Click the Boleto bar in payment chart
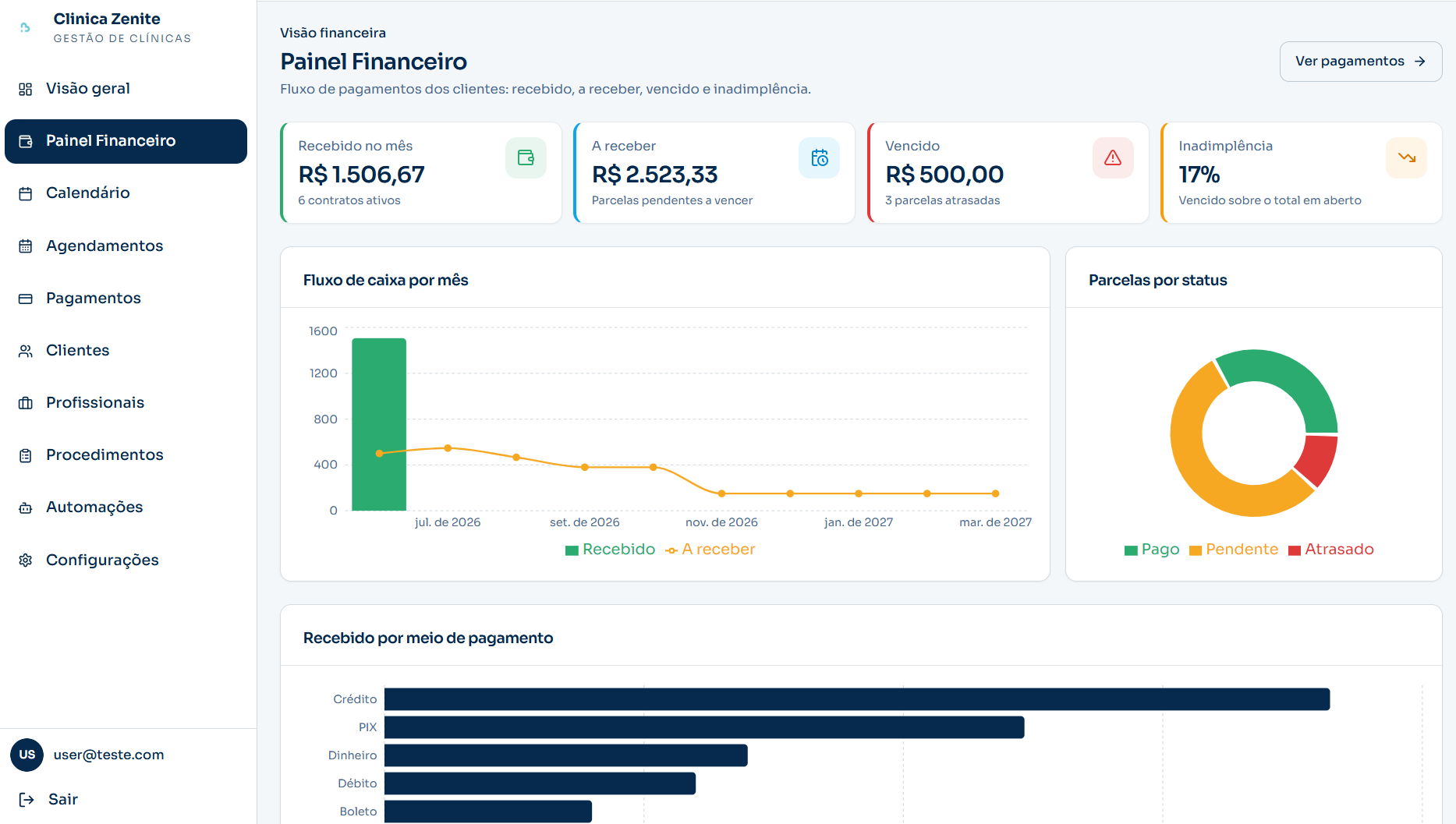This screenshot has width=1456, height=824. click(x=488, y=812)
